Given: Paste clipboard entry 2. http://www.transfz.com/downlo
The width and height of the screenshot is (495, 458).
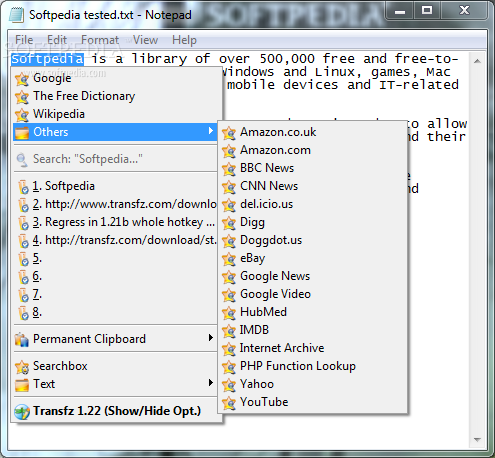Looking at the screenshot, I should pyautogui.click(x=115, y=204).
